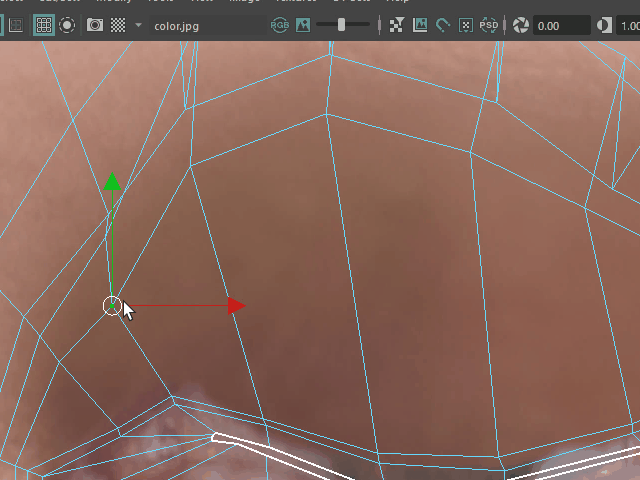Click the dim image slider handle
Screen dimensions: 640x480
[x=342, y=26]
